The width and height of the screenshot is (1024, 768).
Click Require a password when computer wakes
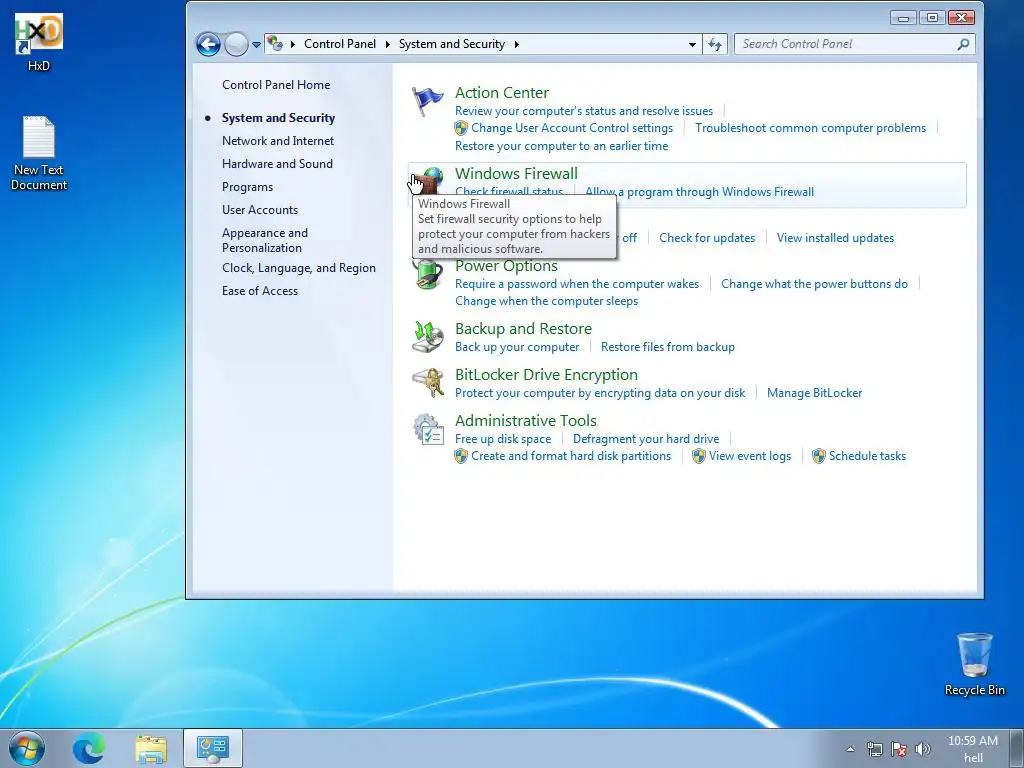577,284
